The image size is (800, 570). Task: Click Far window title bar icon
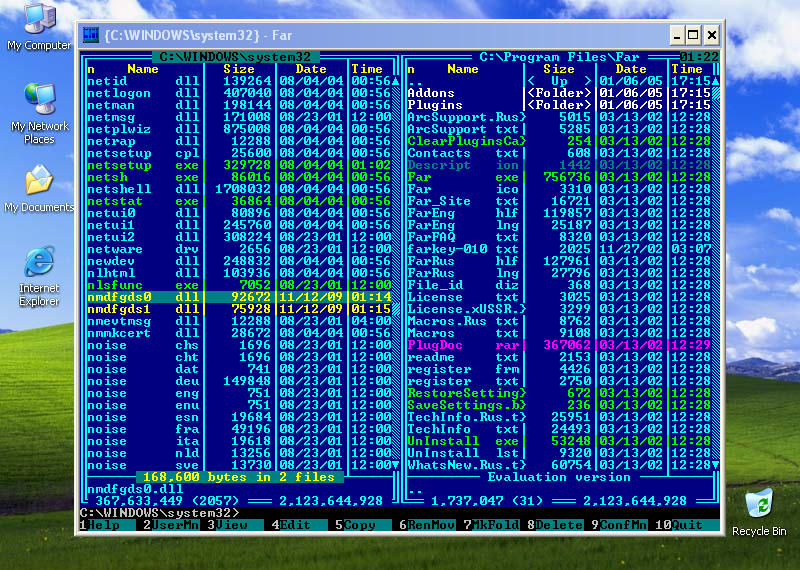[91, 35]
